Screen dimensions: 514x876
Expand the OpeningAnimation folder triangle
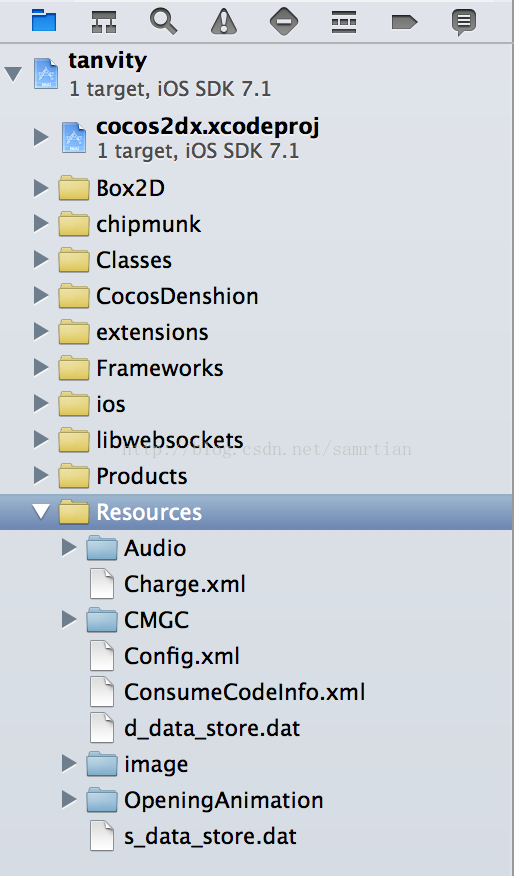[x=69, y=799]
